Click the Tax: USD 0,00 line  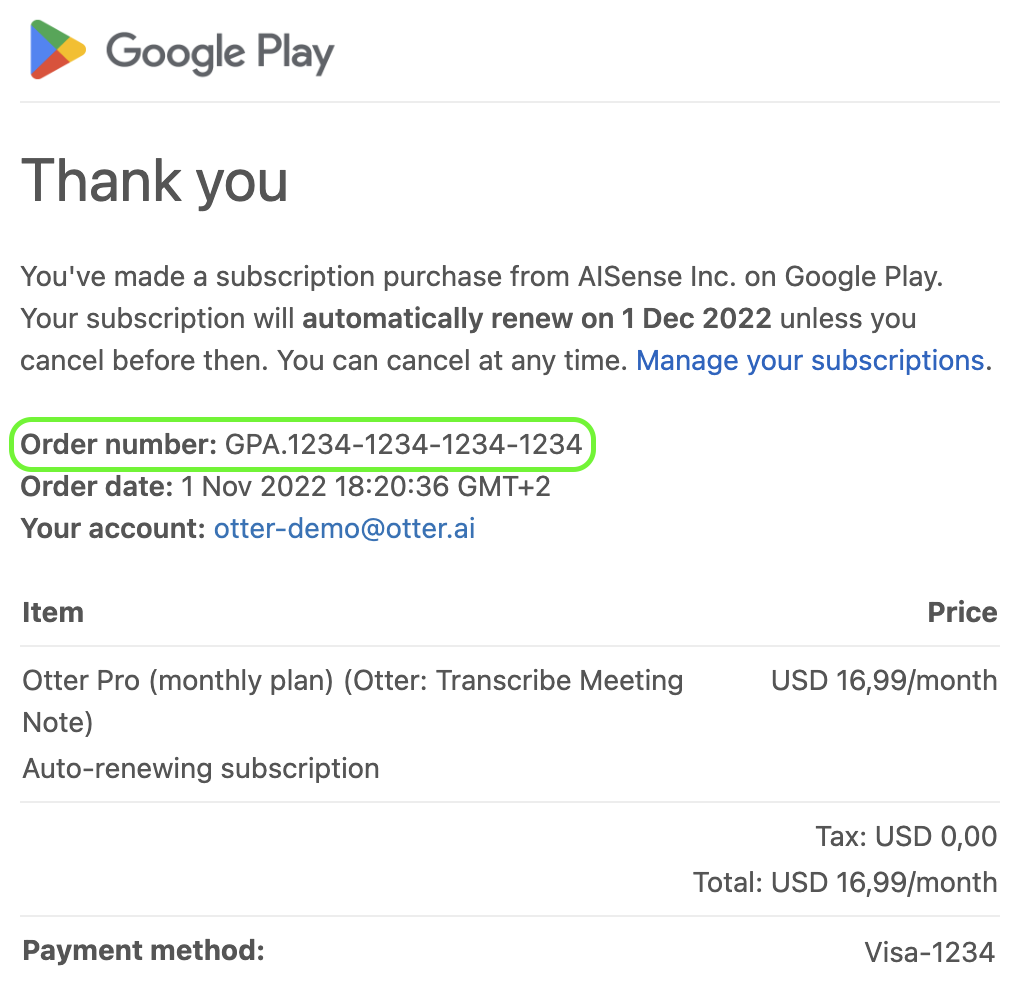(906, 837)
